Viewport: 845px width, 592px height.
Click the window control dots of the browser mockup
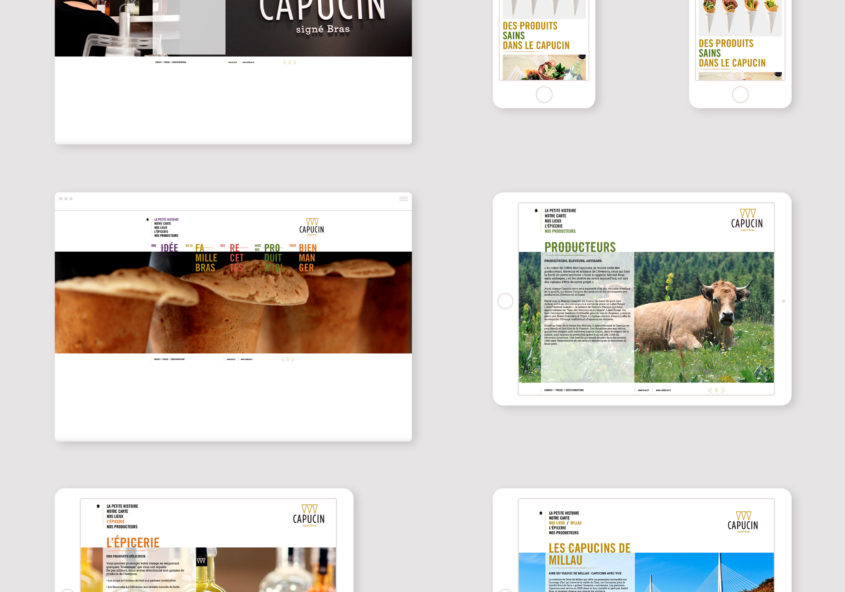point(65,199)
